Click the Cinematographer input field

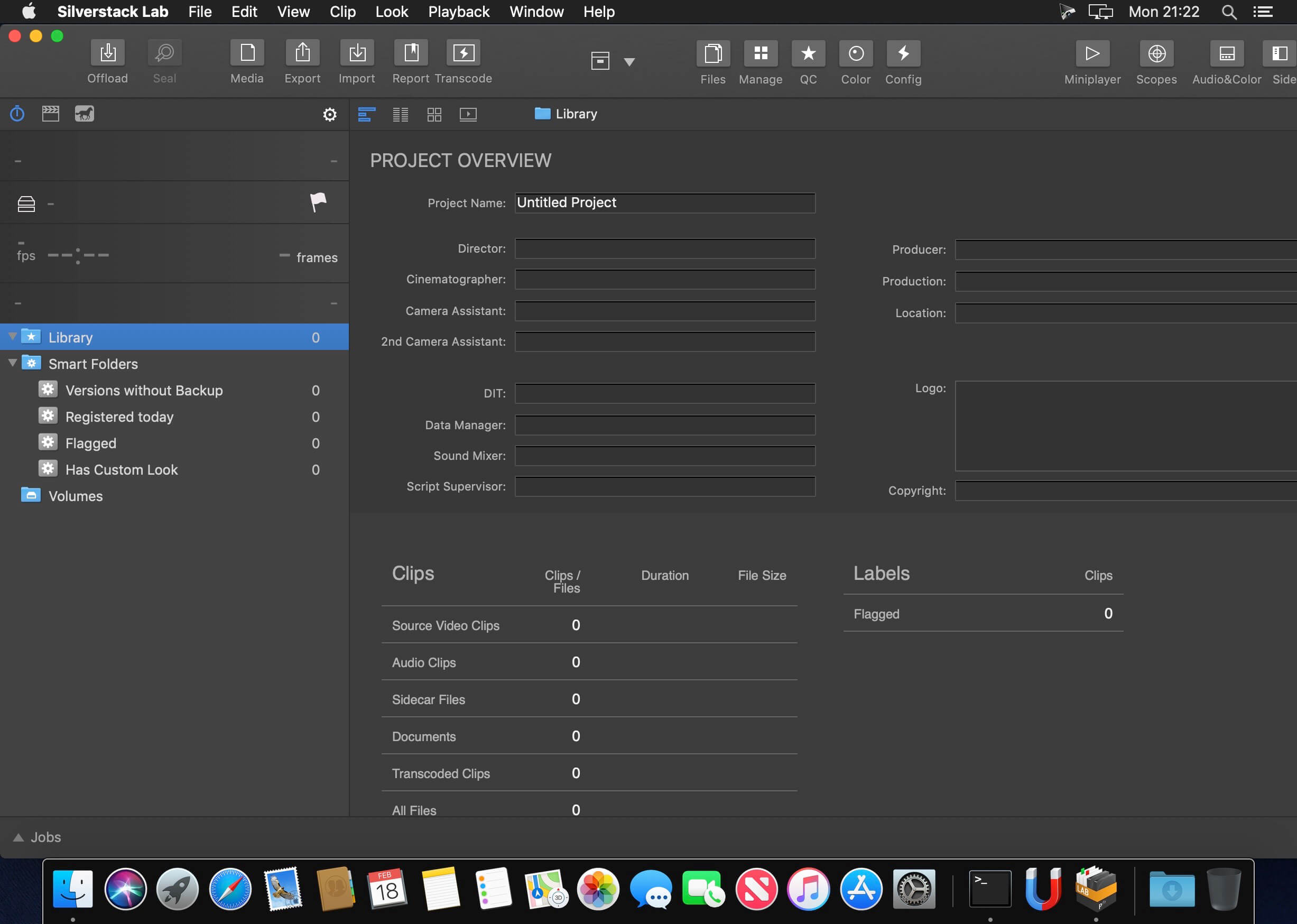point(665,279)
